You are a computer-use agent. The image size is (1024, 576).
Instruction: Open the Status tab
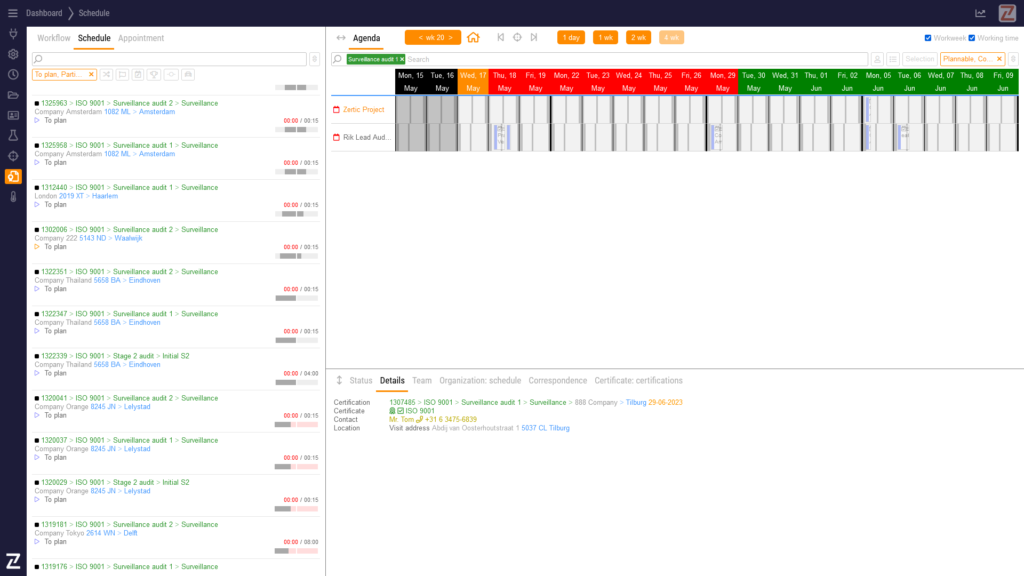tap(360, 381)
